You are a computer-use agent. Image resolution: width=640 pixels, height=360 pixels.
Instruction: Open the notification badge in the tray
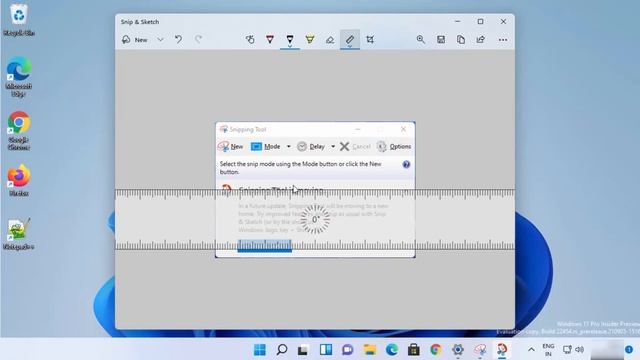[x=629, y=349]
